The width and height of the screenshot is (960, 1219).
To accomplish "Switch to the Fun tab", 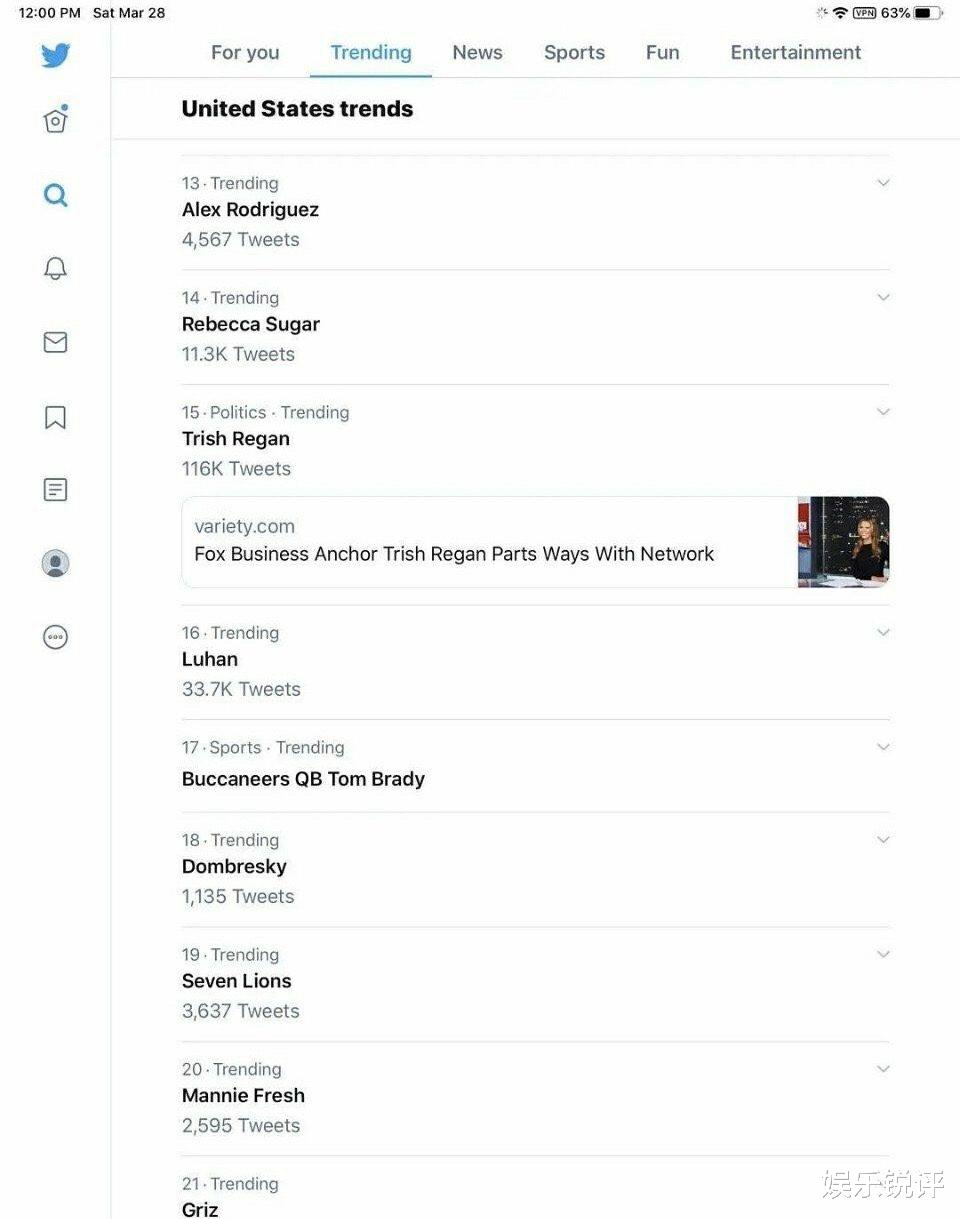I will pyautogui.click(x=662, y=52).
